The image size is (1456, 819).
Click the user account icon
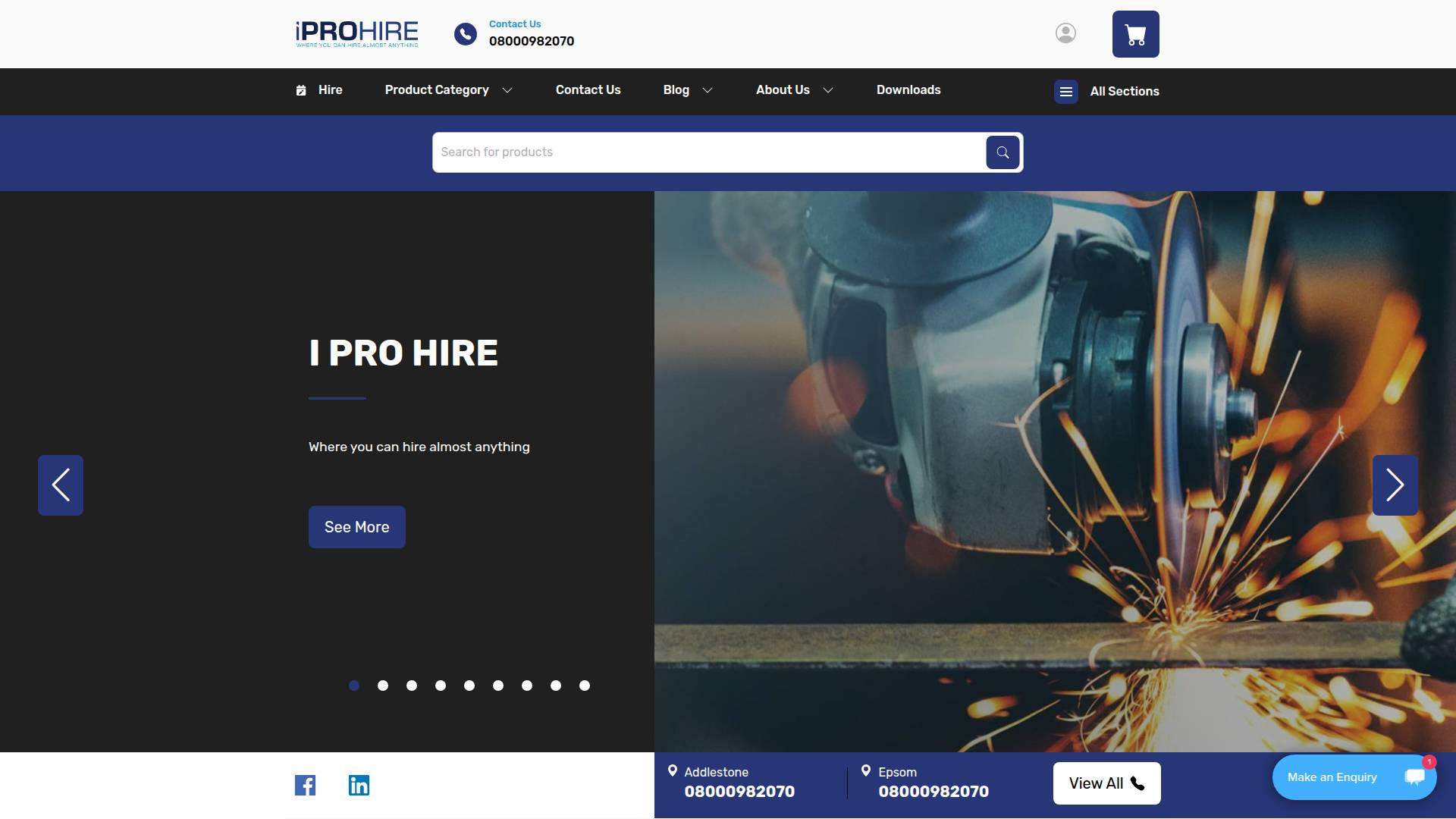(x=1065, y=33)
